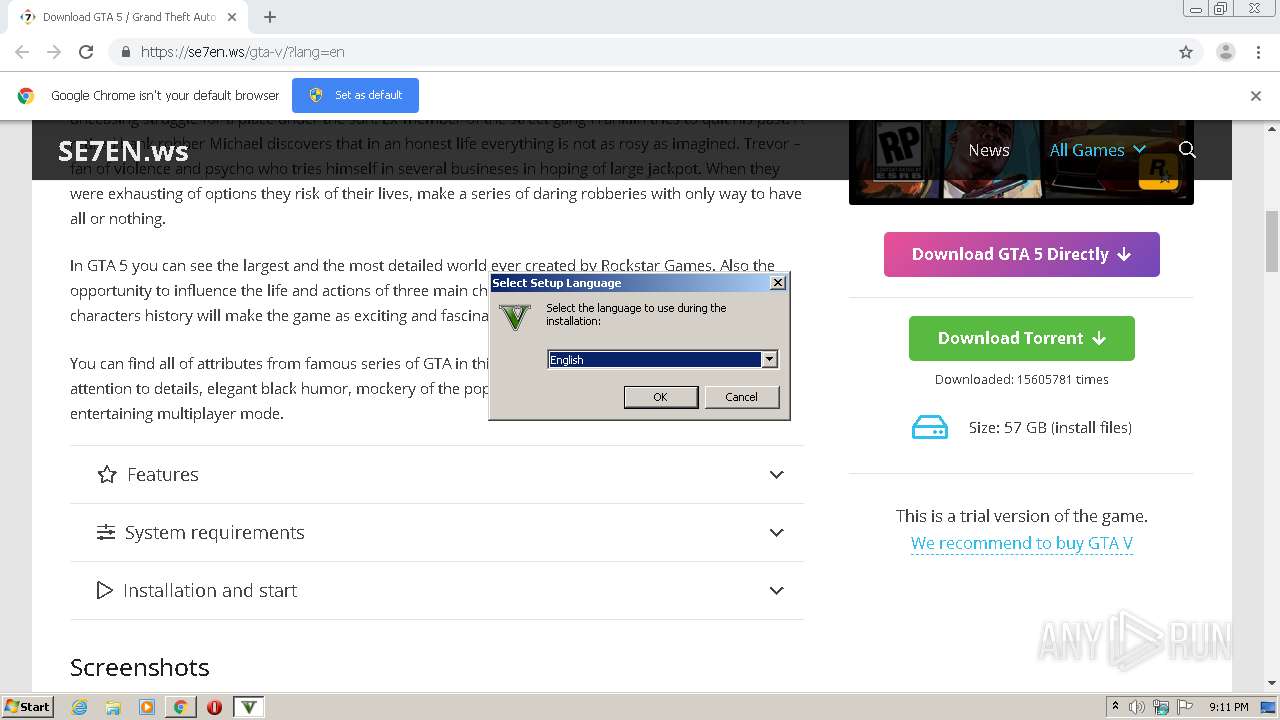Reload the page with refresh icon

point(86,52)
